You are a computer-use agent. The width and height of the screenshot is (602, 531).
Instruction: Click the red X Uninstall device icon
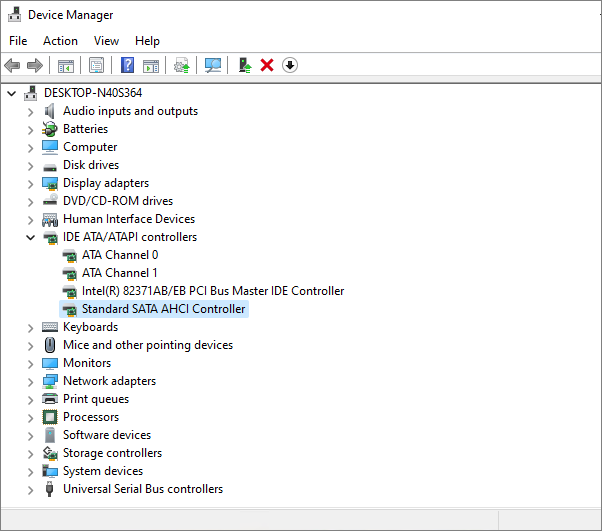pos(267,65)
